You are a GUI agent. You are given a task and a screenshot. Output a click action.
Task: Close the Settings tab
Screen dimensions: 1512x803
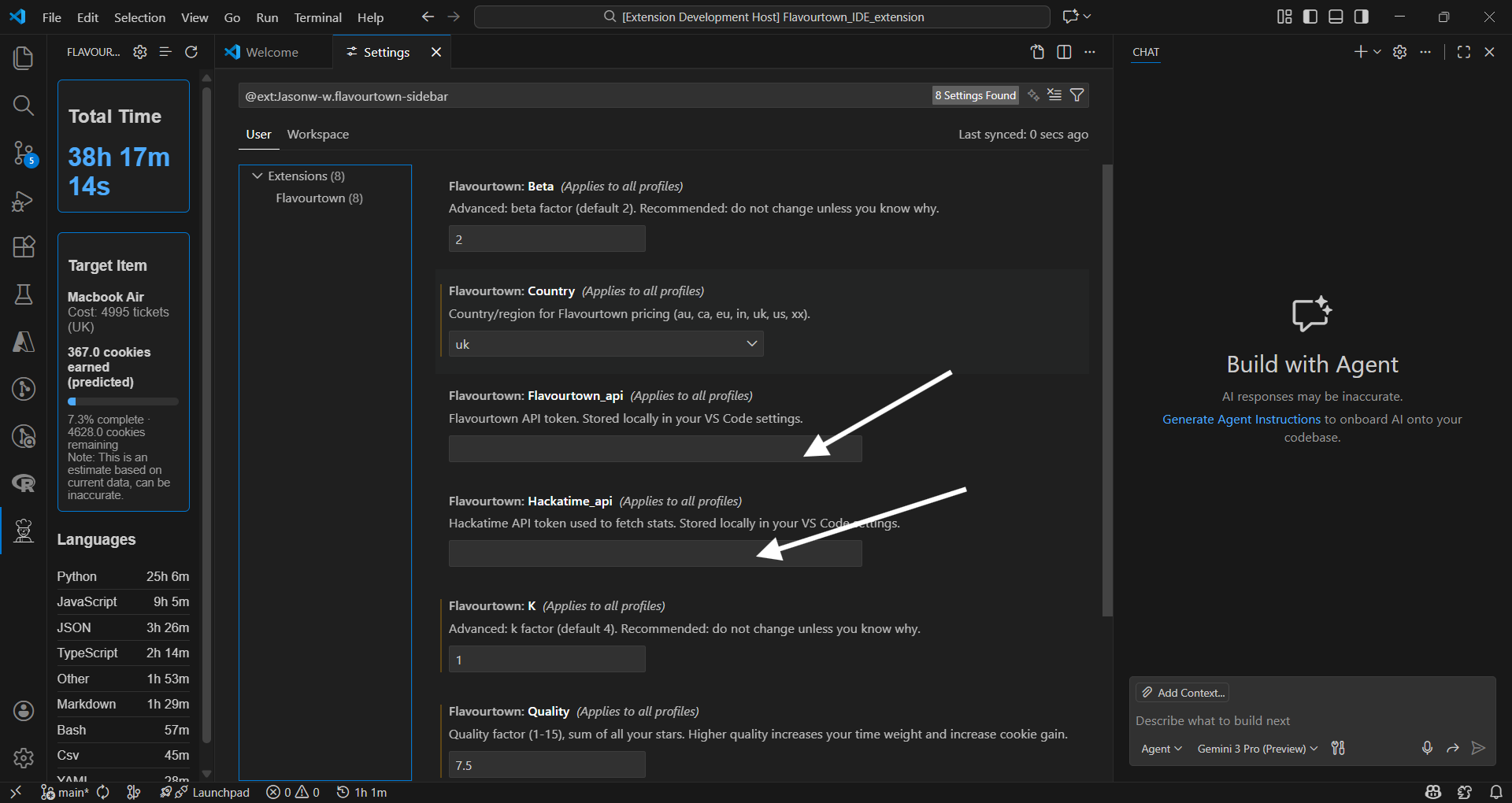pyautogui.click(x=435, y=52)
